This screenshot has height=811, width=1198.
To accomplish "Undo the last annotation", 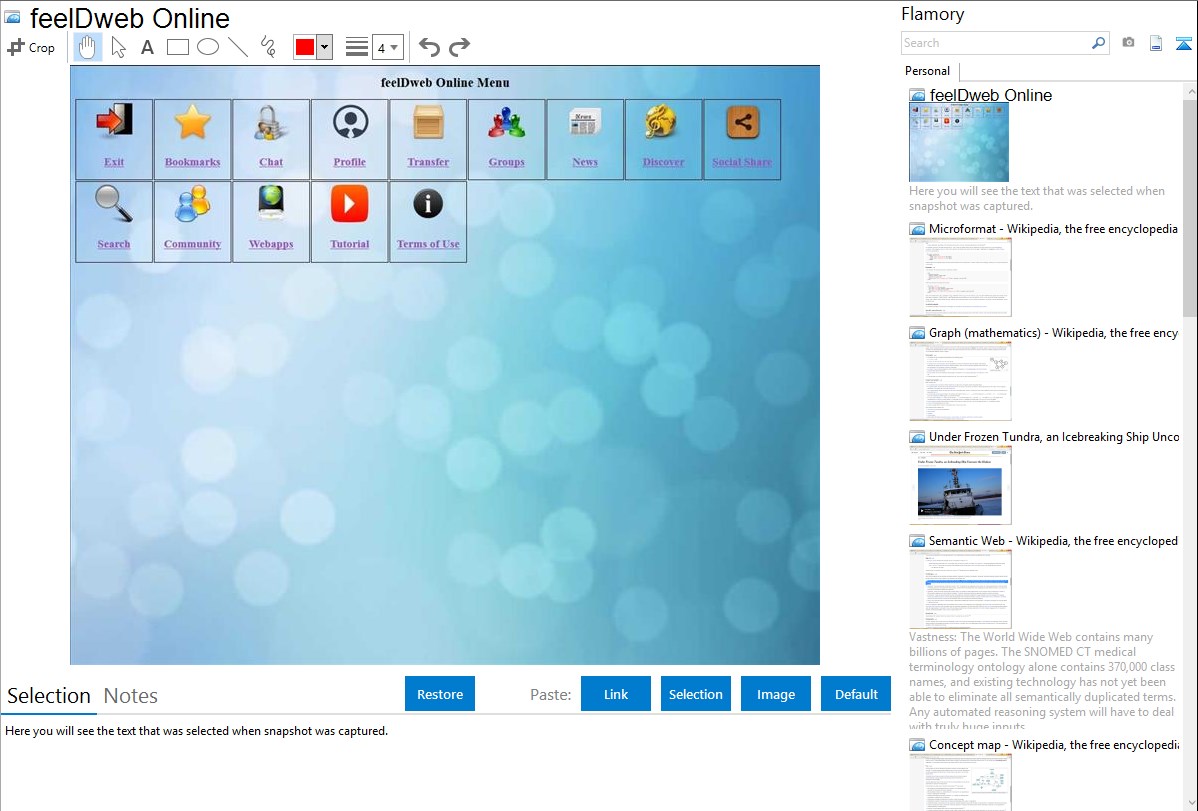I will [429, 47].
